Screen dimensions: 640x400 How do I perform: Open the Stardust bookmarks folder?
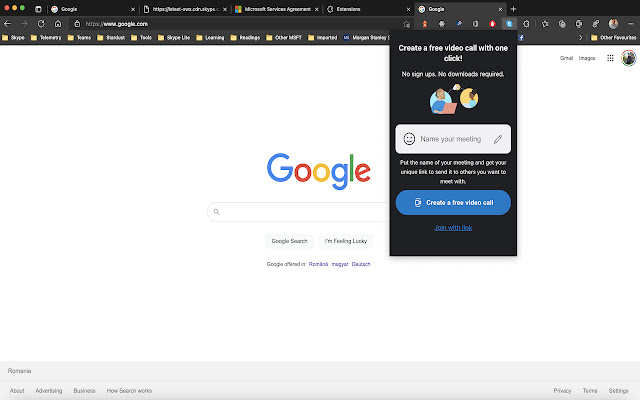[x=111, y=38]
